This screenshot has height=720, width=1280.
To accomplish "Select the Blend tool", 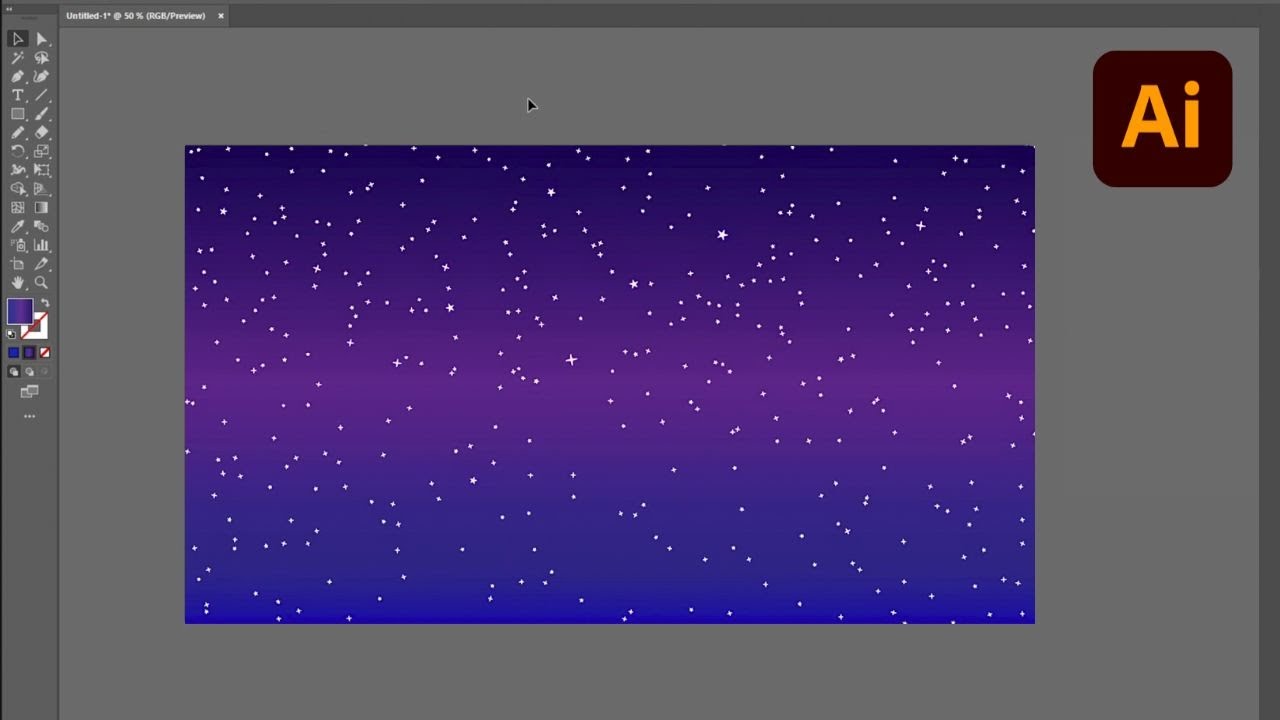I will 41,226.
